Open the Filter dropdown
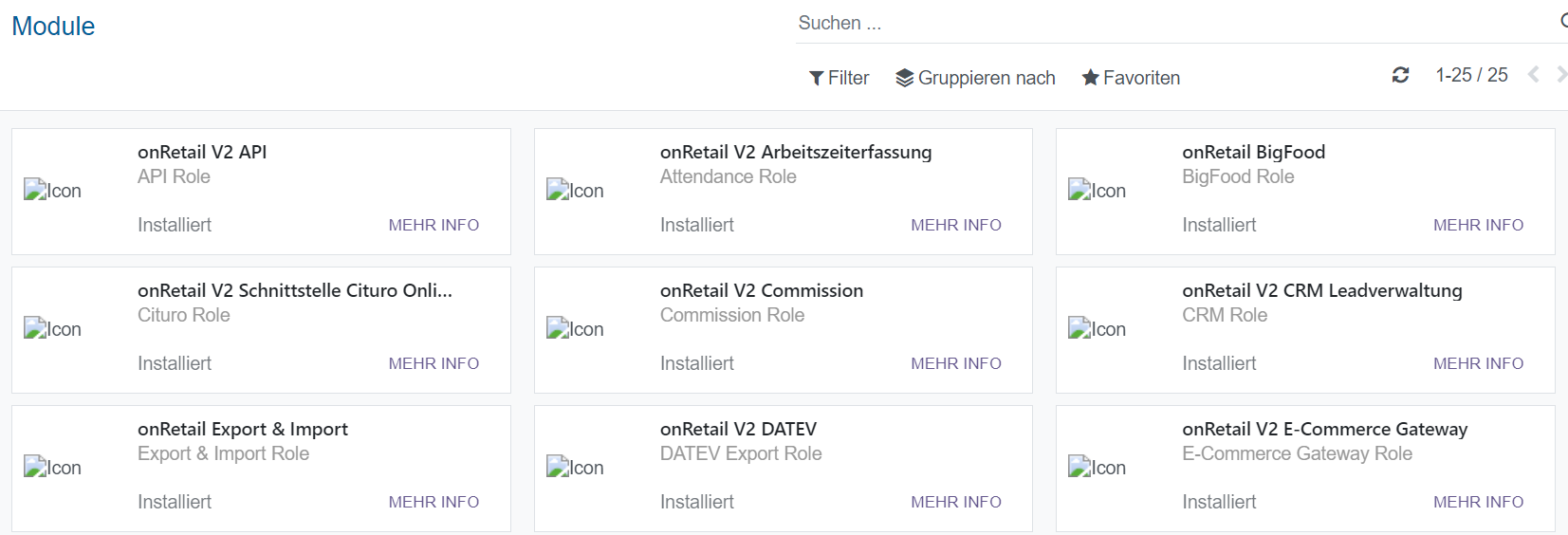The image size is (1568, 535). point(839,78)
